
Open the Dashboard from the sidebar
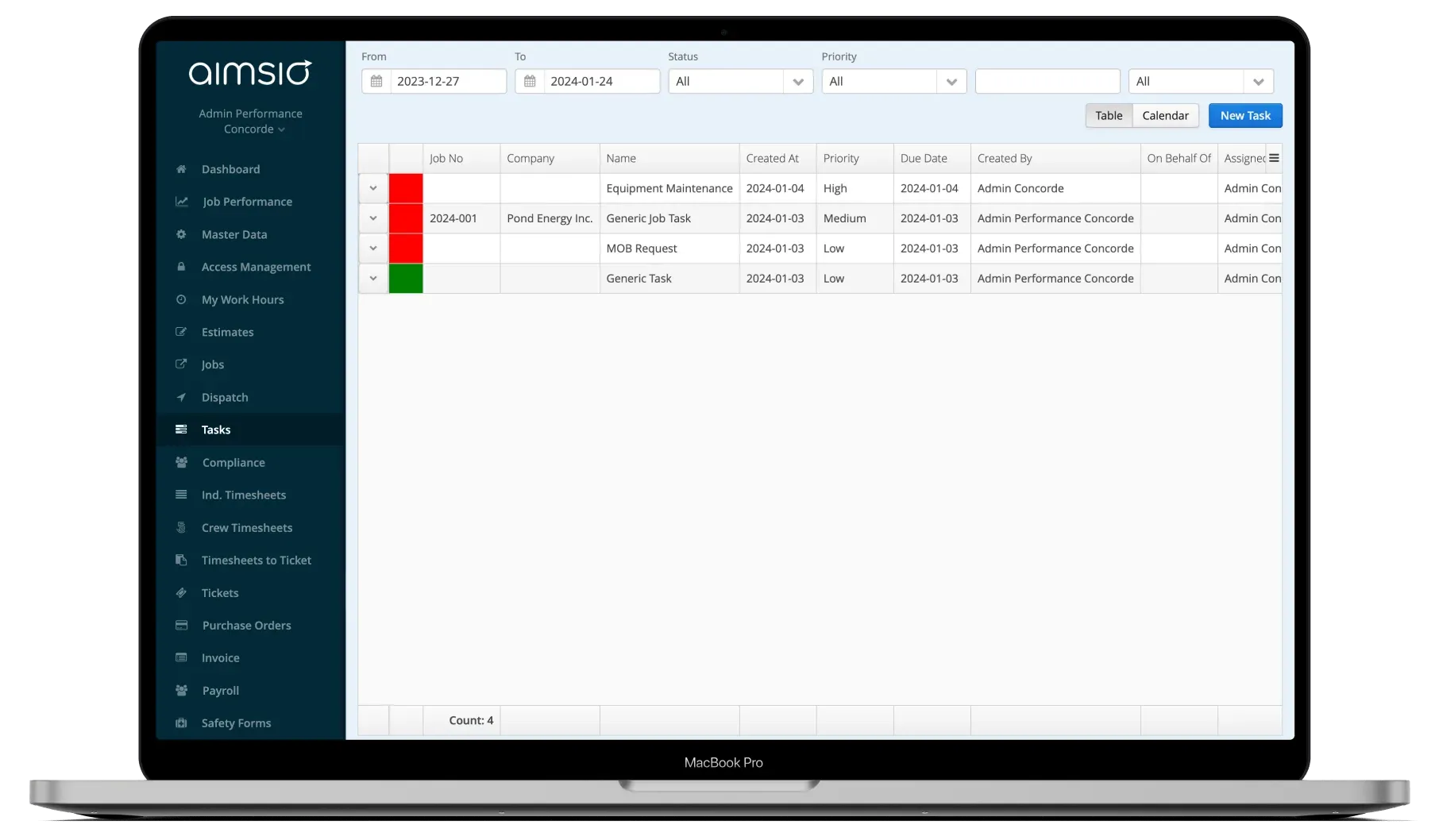pos(182,168)
